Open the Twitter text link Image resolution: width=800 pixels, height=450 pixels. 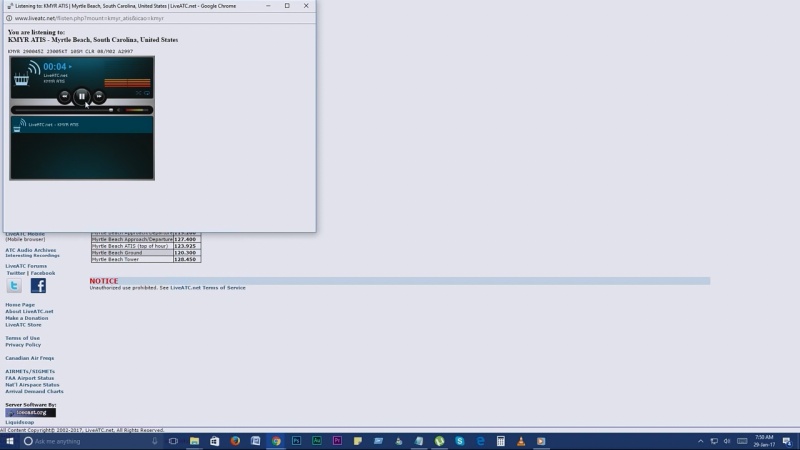point(15,273)
